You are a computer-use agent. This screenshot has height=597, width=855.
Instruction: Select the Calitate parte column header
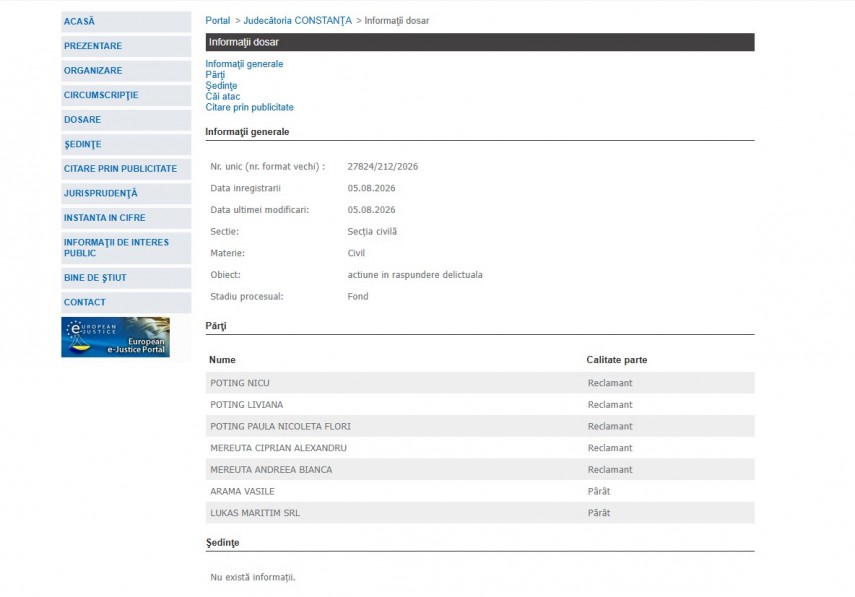point(617,360)
